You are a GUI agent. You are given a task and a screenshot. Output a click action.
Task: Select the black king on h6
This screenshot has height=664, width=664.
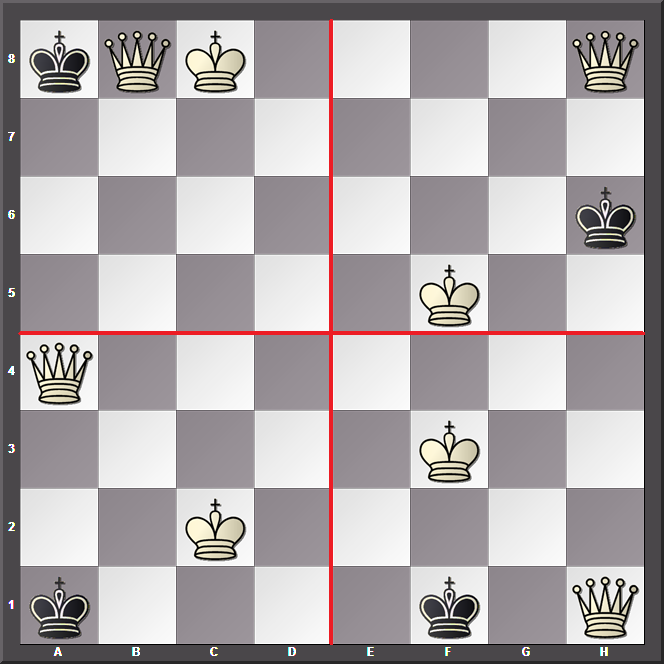tap(605, 216)
